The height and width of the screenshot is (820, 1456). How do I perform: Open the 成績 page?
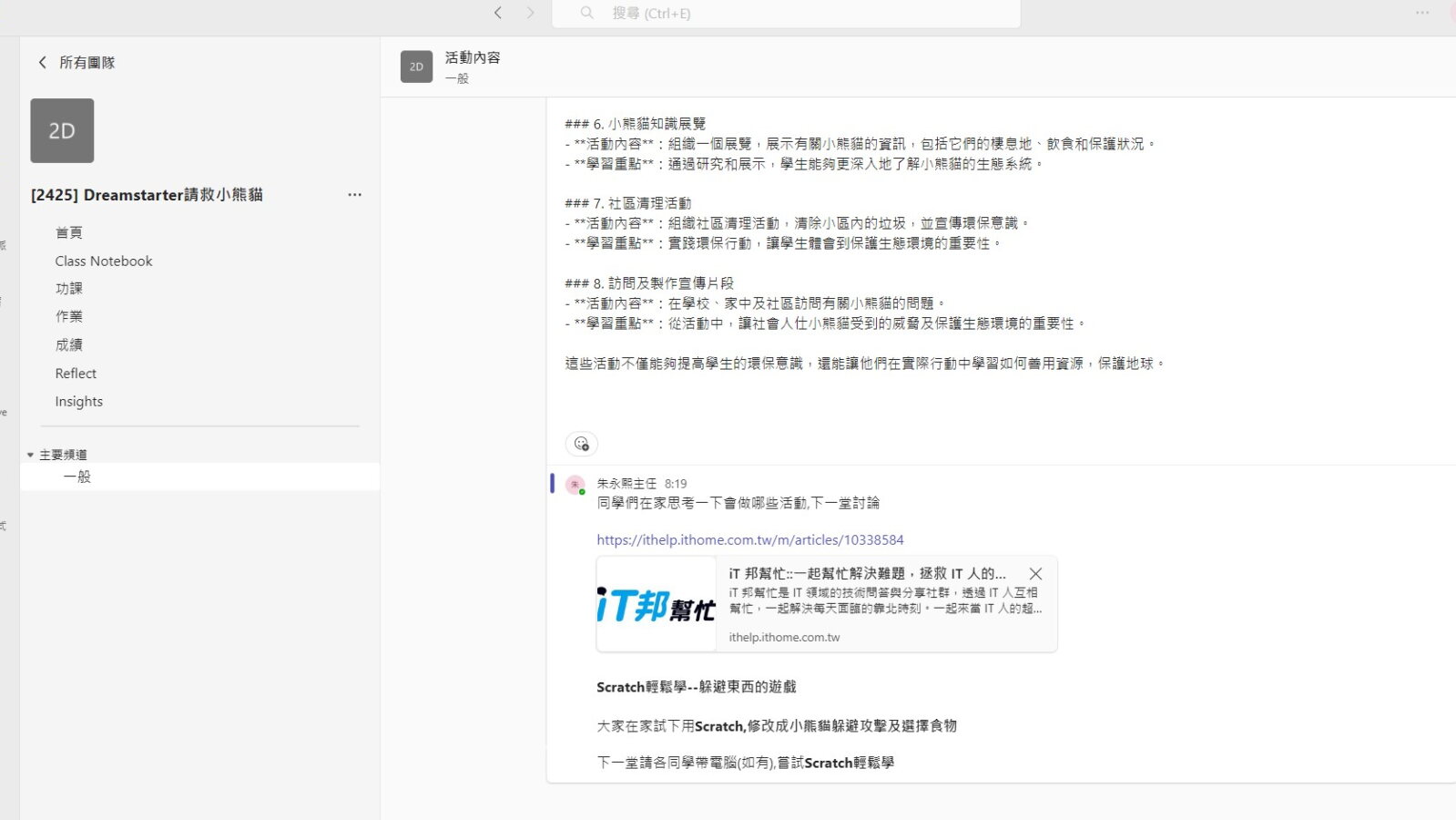click(x=69, y=344)
